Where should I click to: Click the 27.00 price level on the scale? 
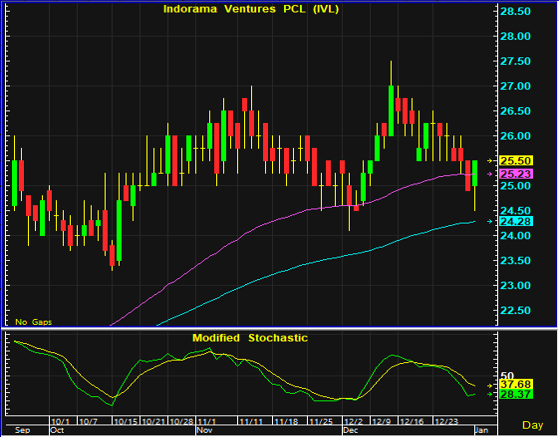(x=515, y=86)
